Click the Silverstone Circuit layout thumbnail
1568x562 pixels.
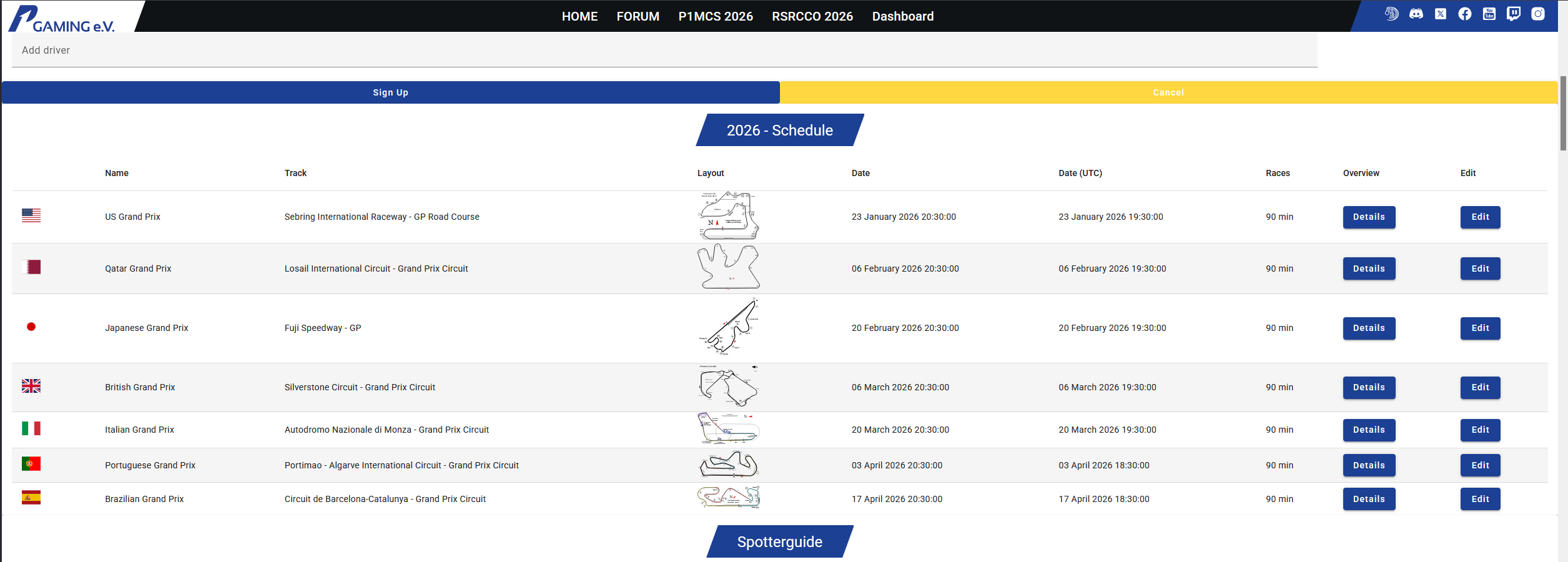(728, 387)
